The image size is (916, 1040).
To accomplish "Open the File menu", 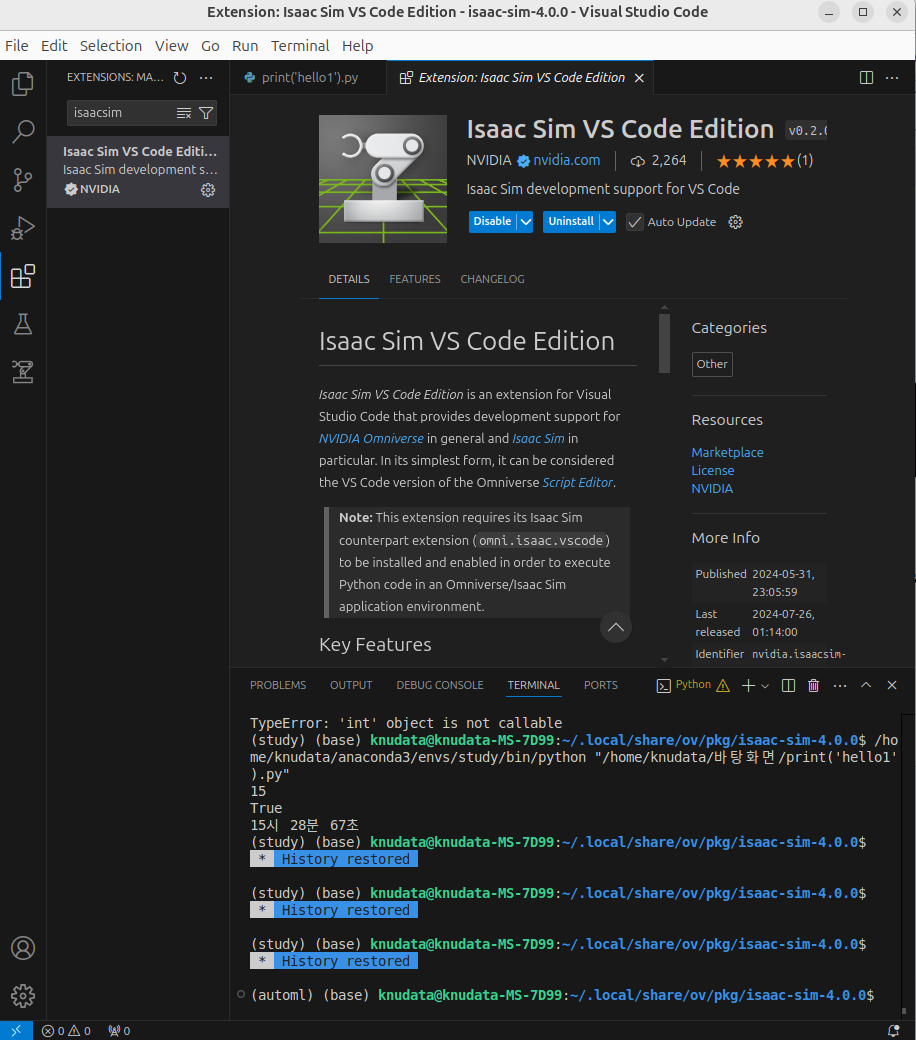I will click(17, 46).
